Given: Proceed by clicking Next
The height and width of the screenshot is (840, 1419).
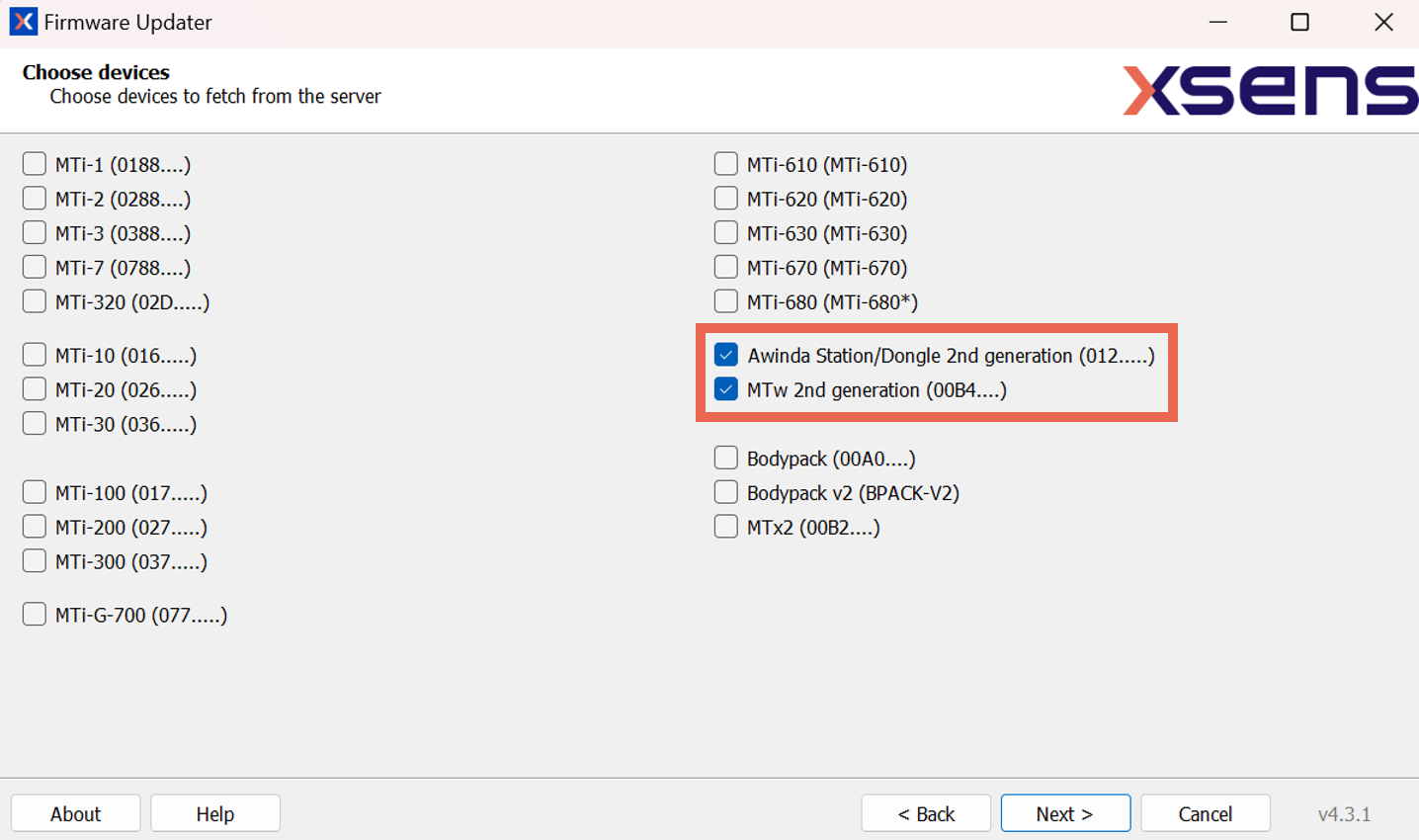Looking at the screenshot, I should pyautogui.click(x=1065, y=812).
